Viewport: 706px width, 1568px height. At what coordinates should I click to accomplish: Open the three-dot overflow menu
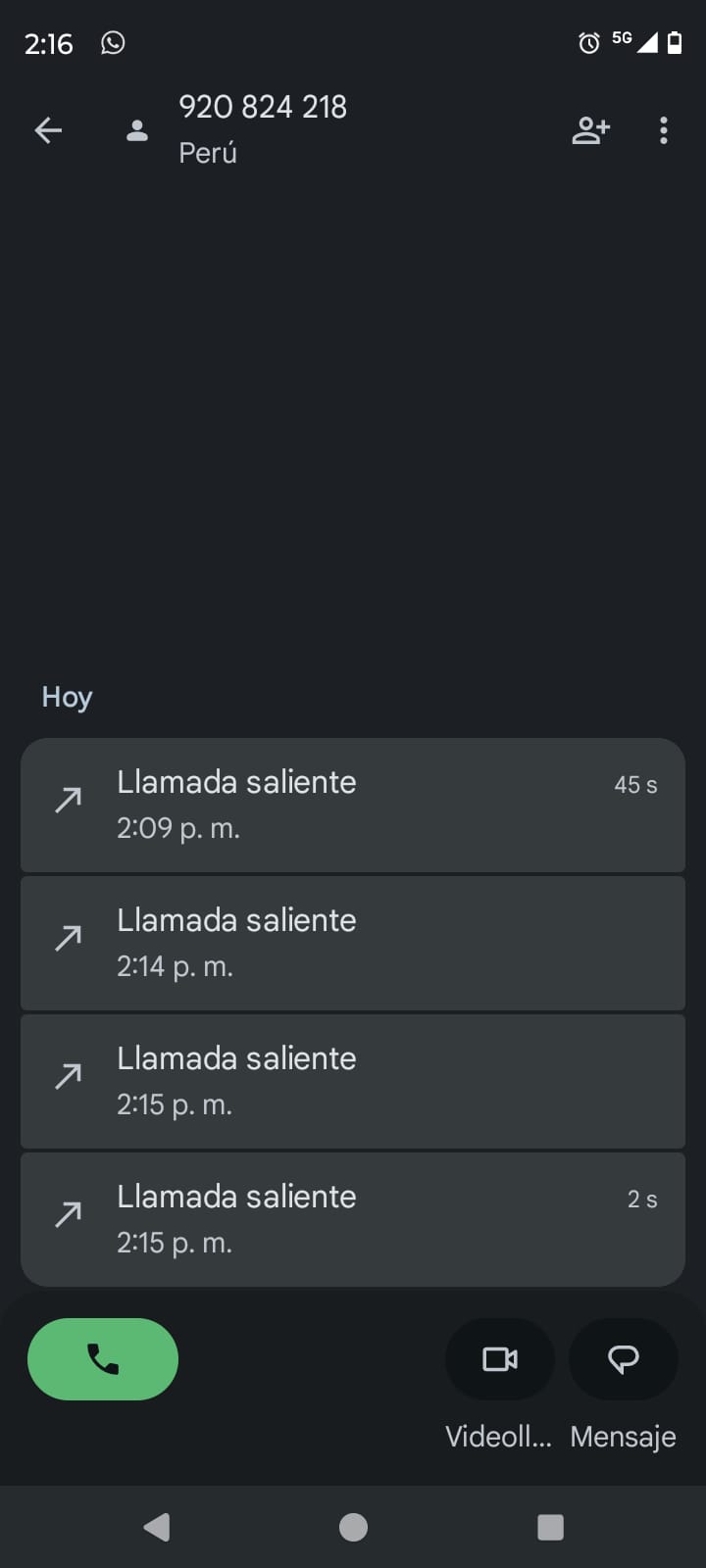[x=664, y=130]
